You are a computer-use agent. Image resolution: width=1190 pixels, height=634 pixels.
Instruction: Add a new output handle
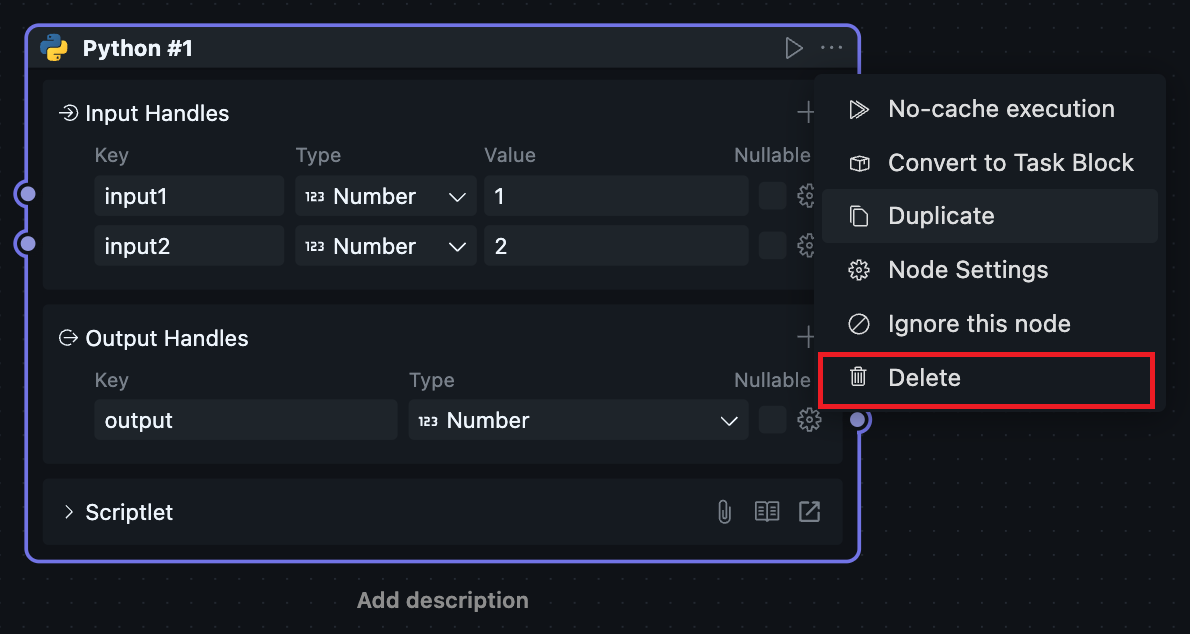tap(806, 338)
